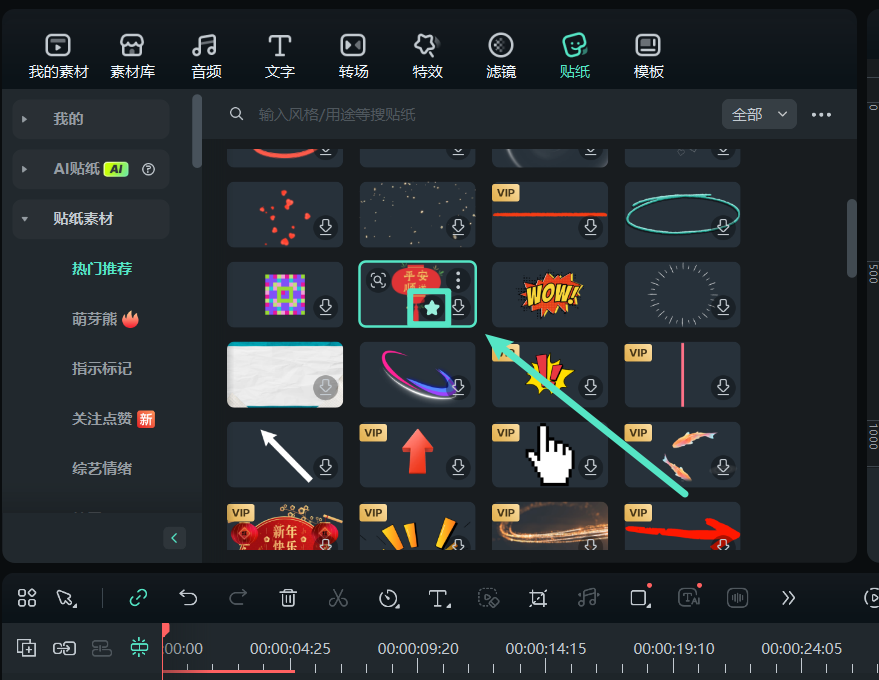Click the favorite star on lantern sticker
The height and width of the screenshot is (680, 879).
click(432, 308)
